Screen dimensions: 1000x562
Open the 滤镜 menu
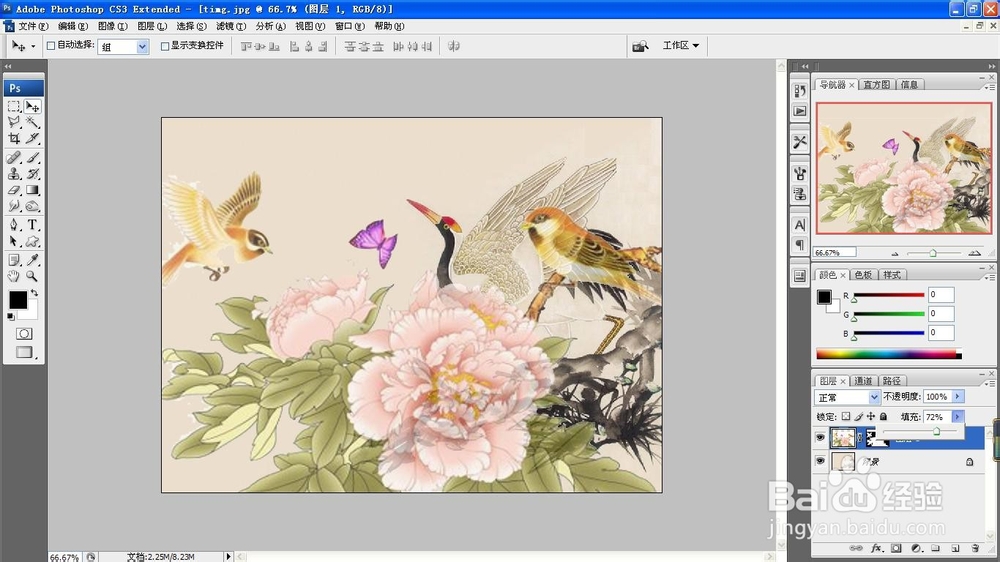point(230,26)
